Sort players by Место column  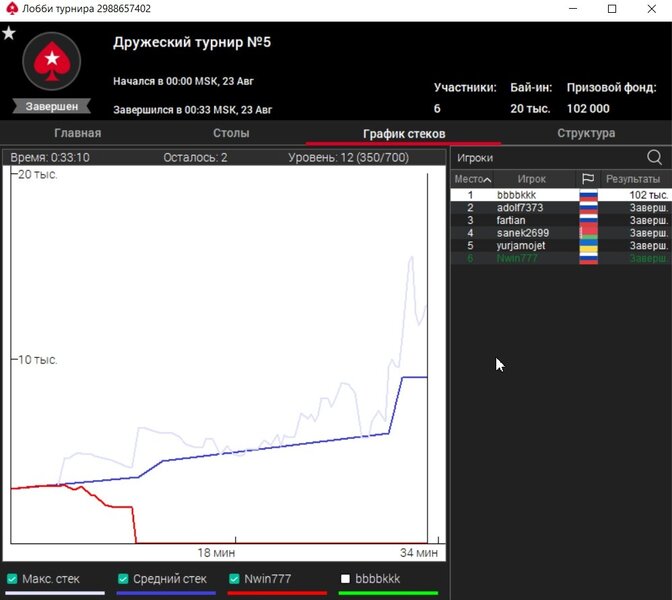(469, 179)
